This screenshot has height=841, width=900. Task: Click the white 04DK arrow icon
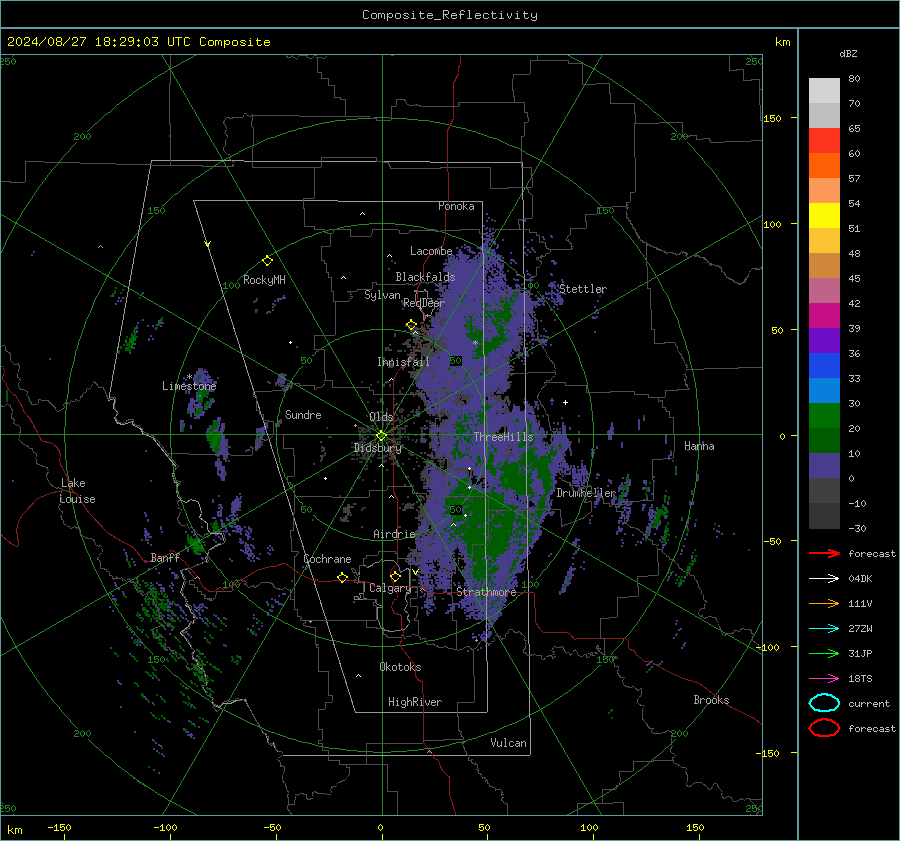[x=824, y=579]
